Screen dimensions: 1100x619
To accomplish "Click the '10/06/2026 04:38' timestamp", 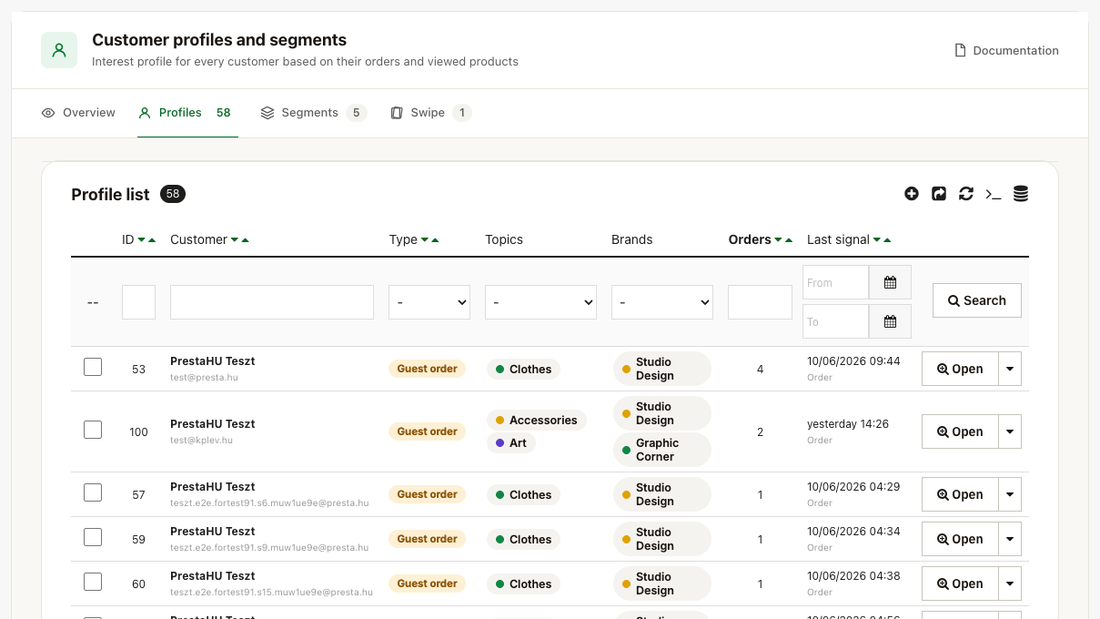I will (x=853, y=576).
